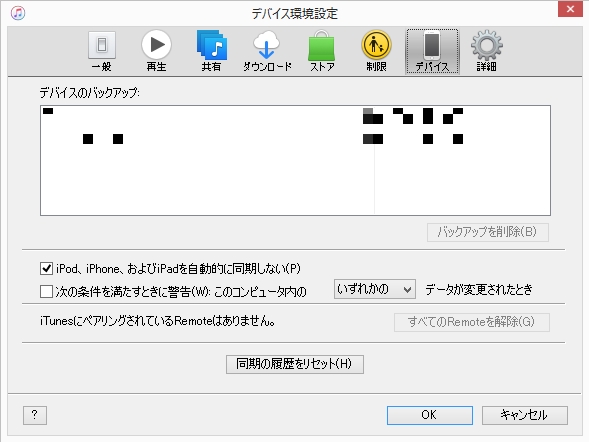Confirm settings with the OK button
This screenshot has width=589, height=442.
430,415
